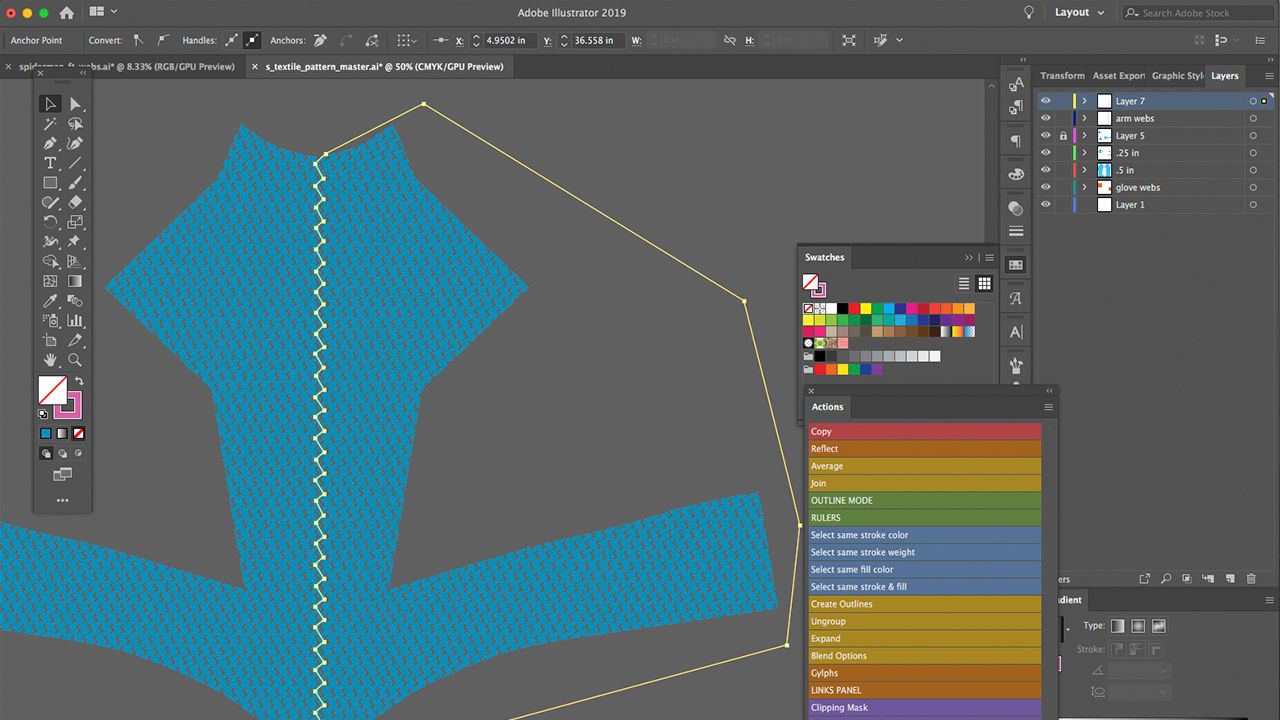Viewport: 1280px width, 720px height.
Task: Run the OUTLINE MODE action
Action: pos(925,501)
